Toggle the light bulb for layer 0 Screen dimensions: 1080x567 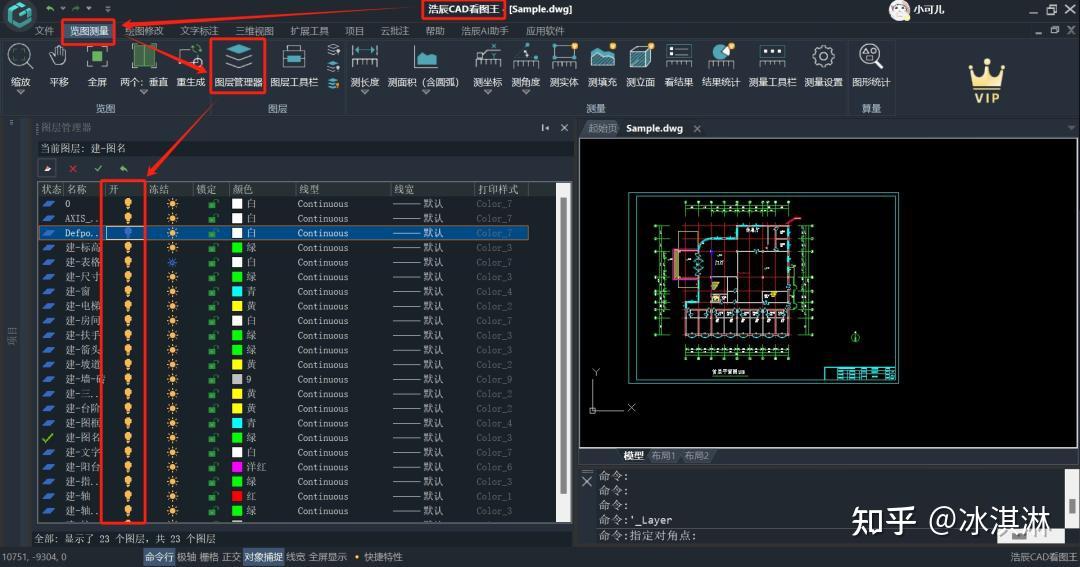pyautogui.click(x=127, y=204)
